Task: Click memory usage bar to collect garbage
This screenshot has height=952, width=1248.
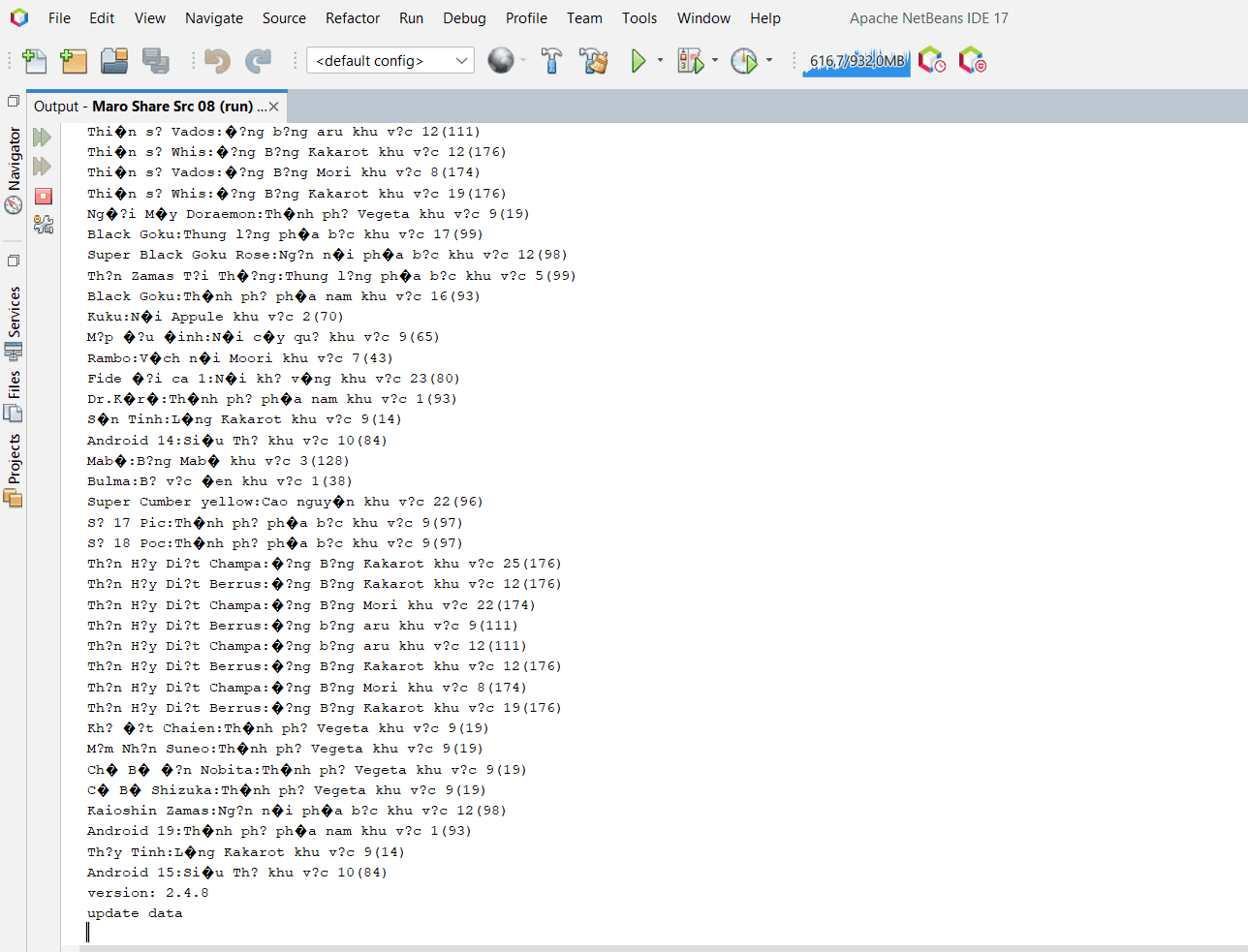Action: (x=857, y=61)
